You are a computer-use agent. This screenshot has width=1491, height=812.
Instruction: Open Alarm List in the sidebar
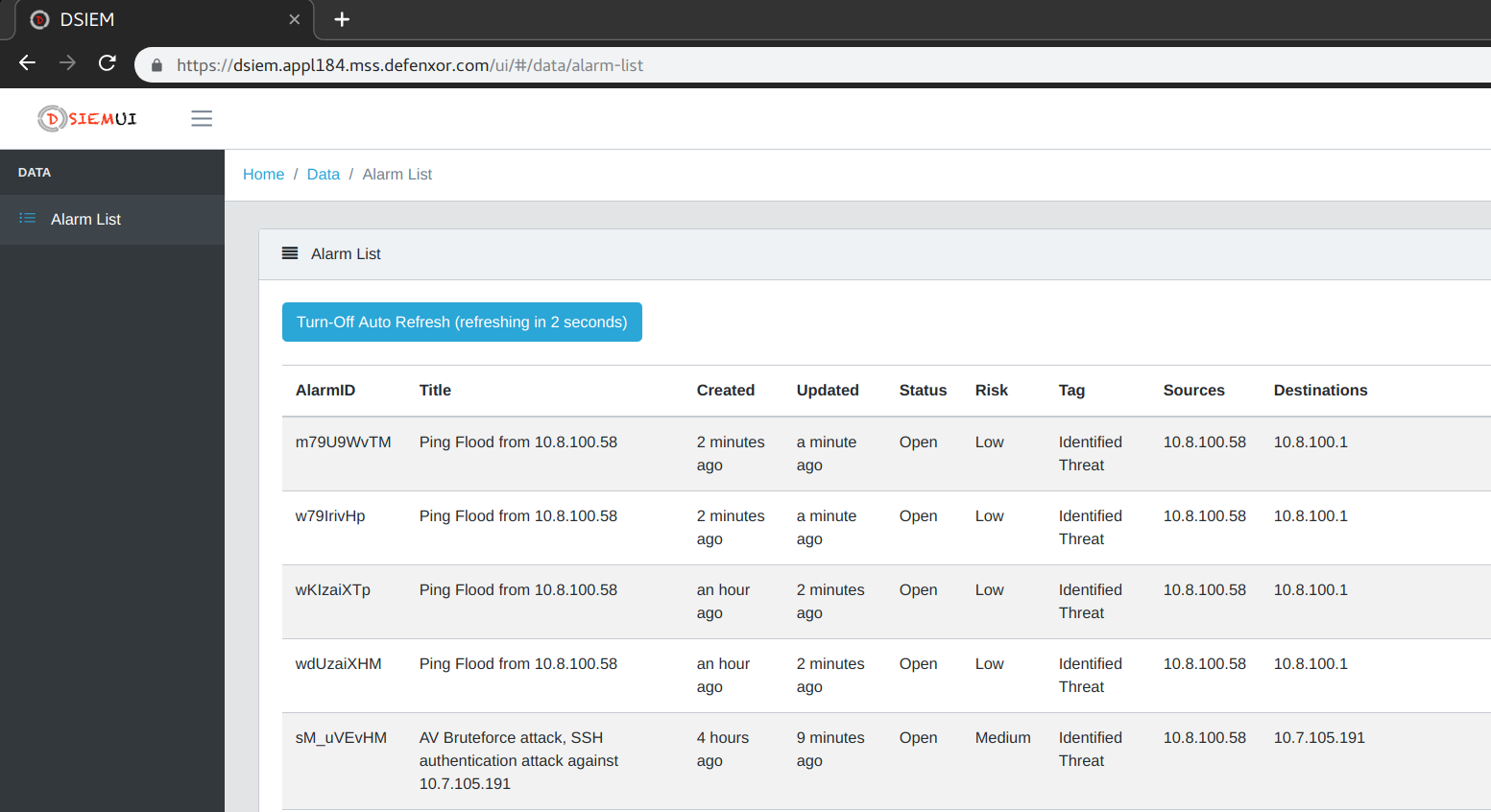click(x=85, y=220)
